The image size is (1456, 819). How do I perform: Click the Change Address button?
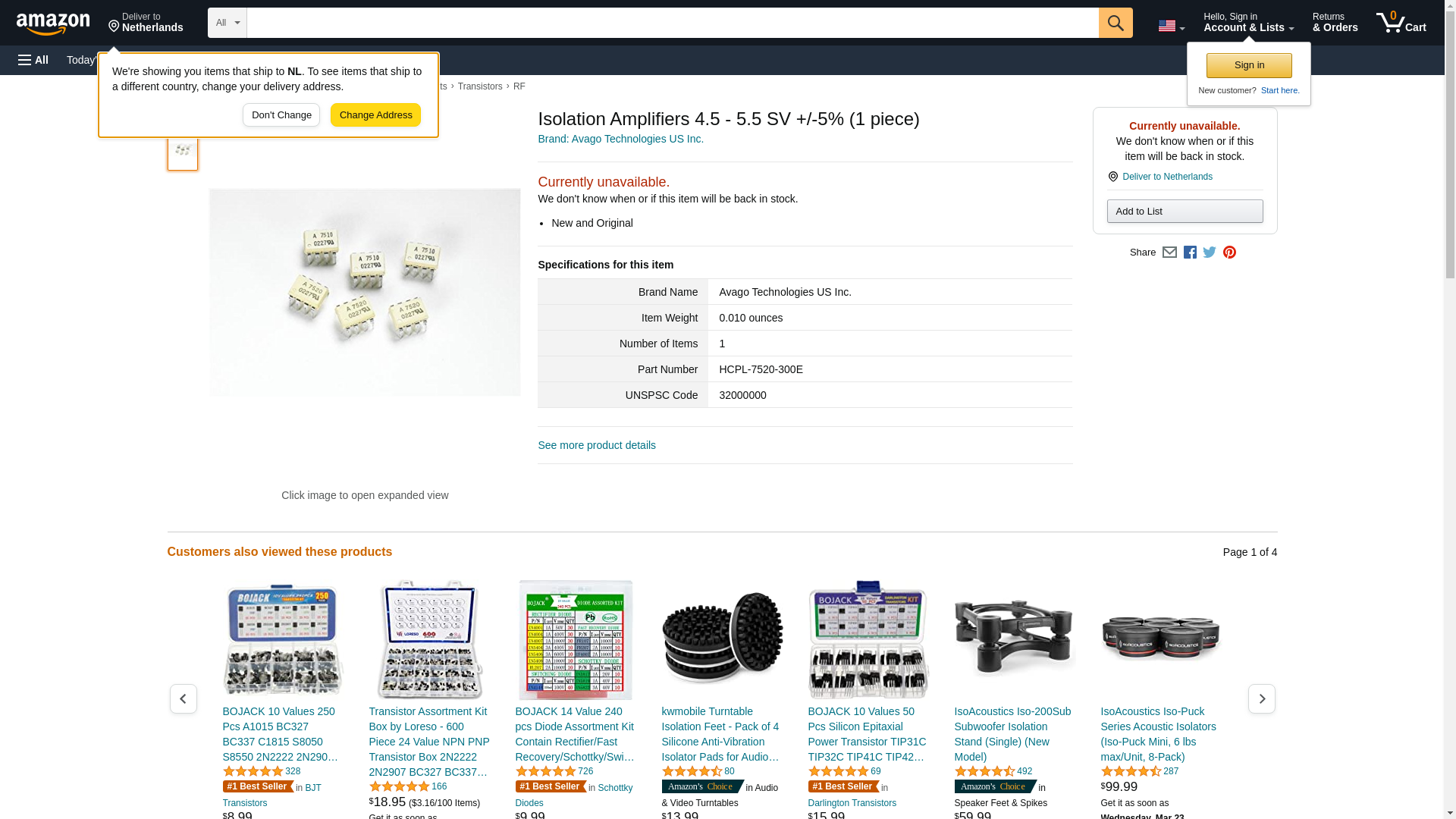pos(375,115)
